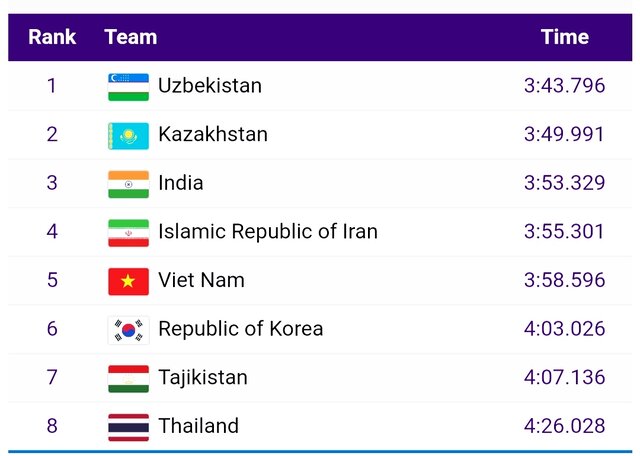Click the Thailand flag icon
Screen dimensions: 640x456
click(x=128, y=427)
